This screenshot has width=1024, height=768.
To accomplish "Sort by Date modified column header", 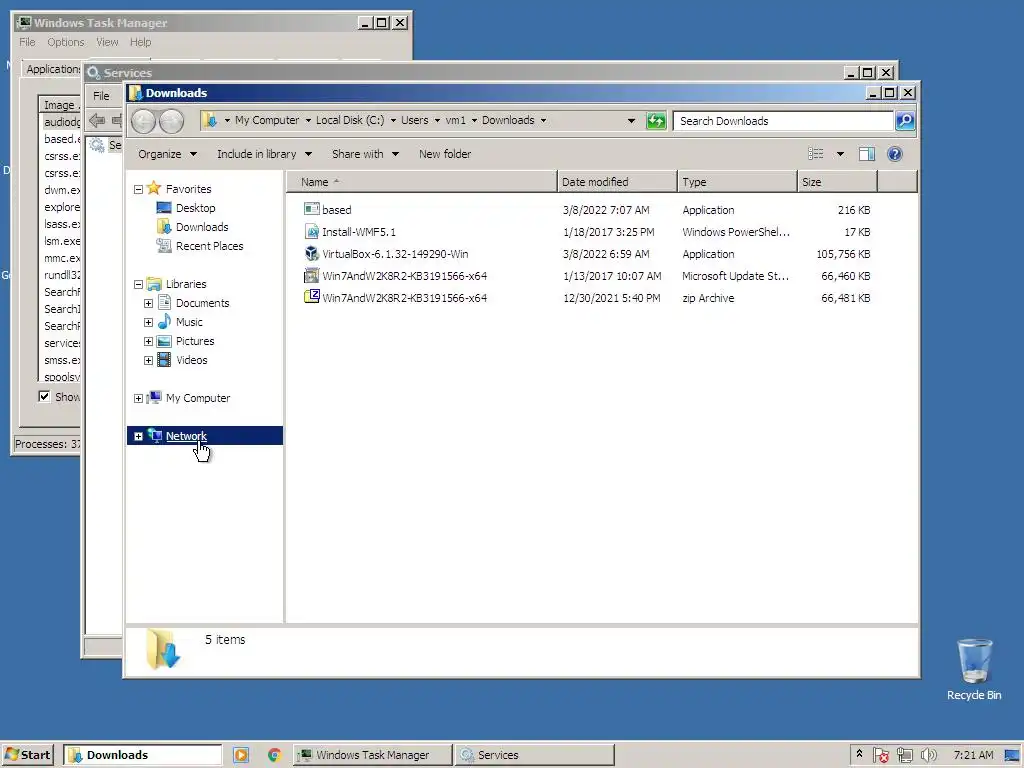I will tap(617, 182).
